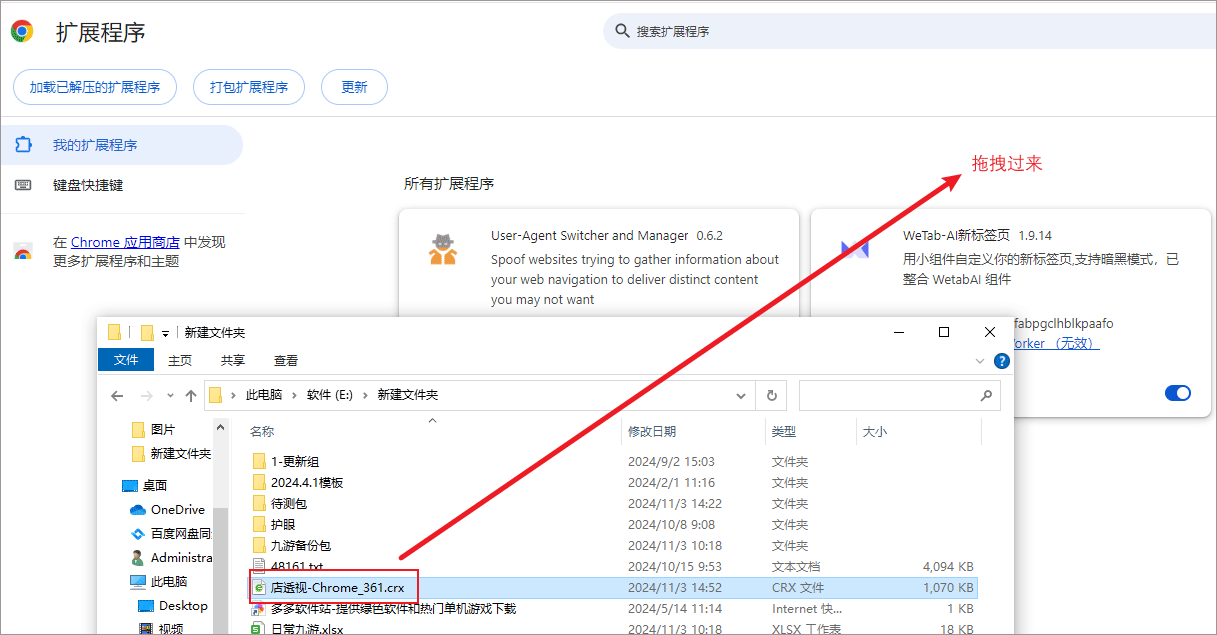Click the Excel icon of 日常九游.xlsx
The height and width of the screenshot is (635, 1217).
coord(259,629)
